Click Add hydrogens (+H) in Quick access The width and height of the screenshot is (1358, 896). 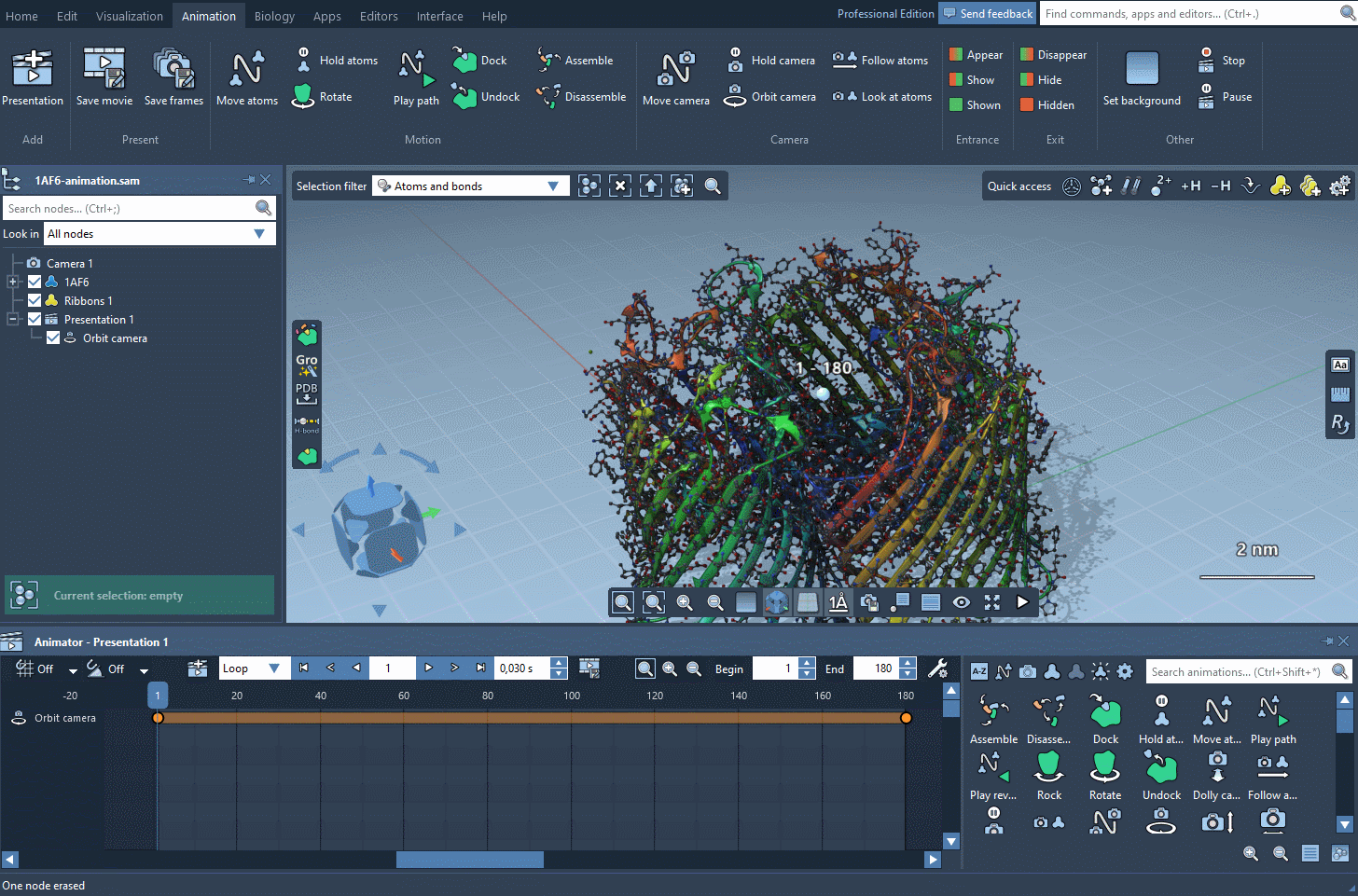click(1190, 186)
